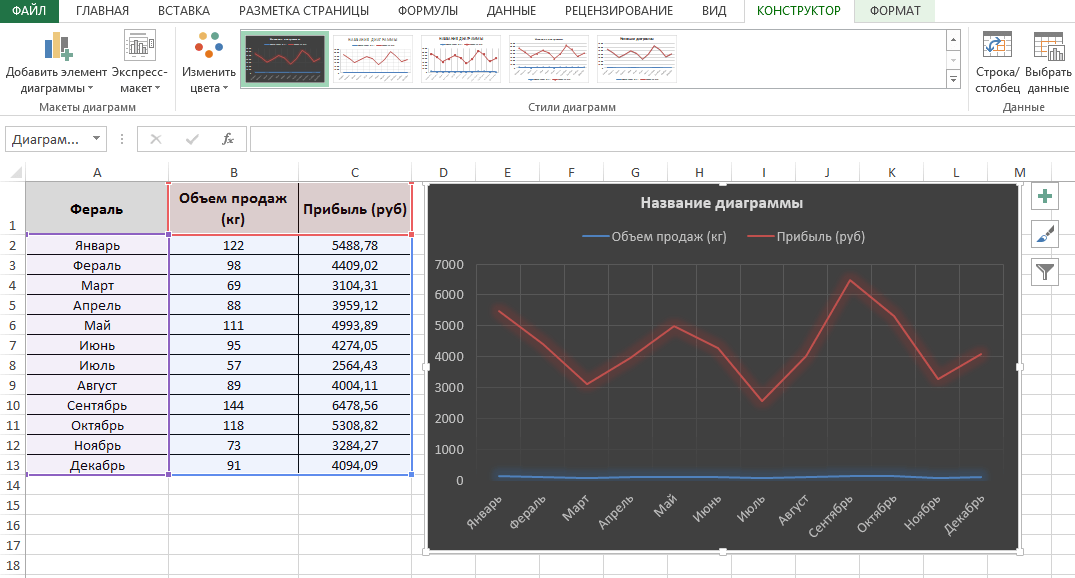Click the chart title 'Название диаграммы'

click(x=721, y=203)
